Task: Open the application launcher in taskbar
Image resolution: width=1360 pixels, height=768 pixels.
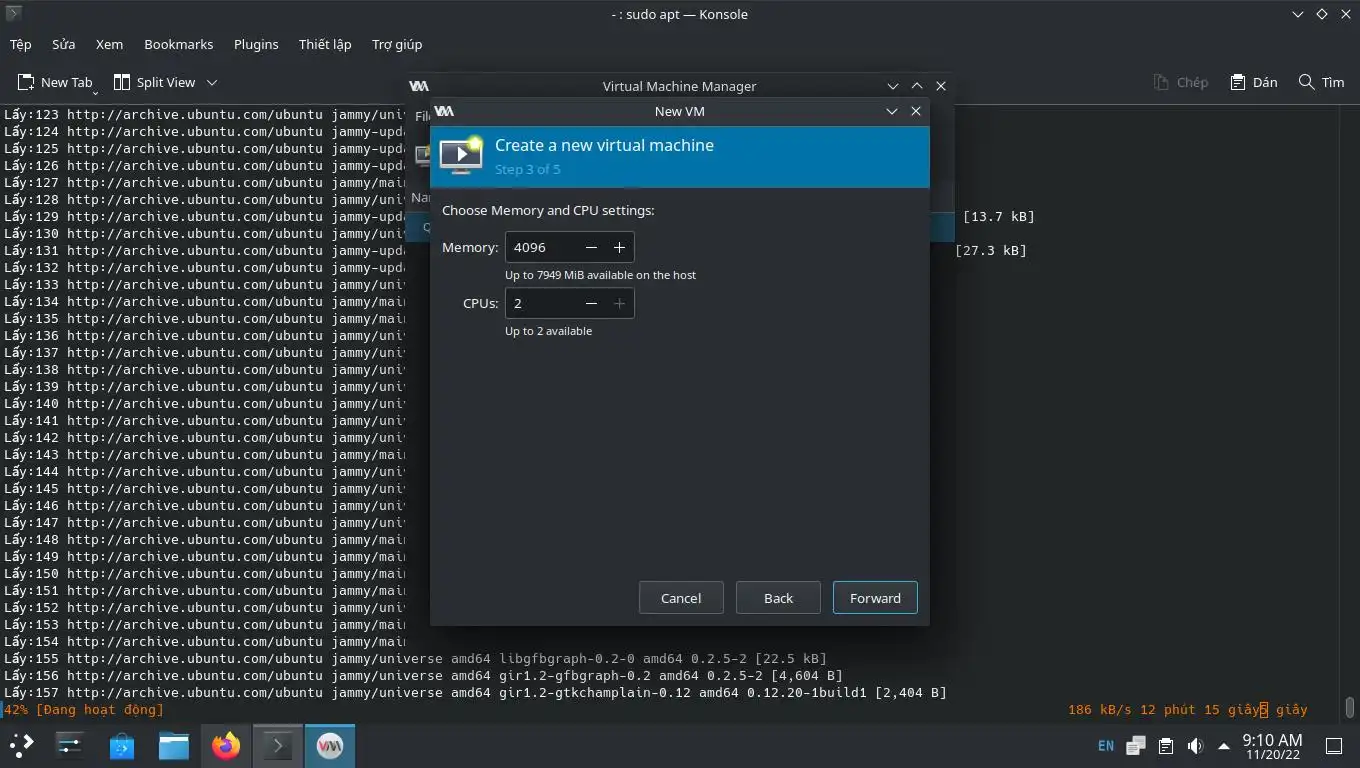Action: coord(22,745)
